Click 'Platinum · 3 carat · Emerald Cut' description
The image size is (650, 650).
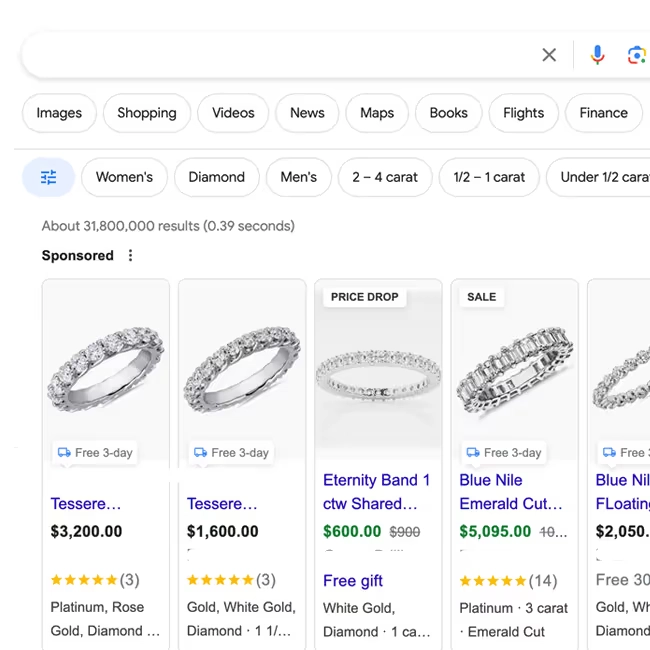513,620
